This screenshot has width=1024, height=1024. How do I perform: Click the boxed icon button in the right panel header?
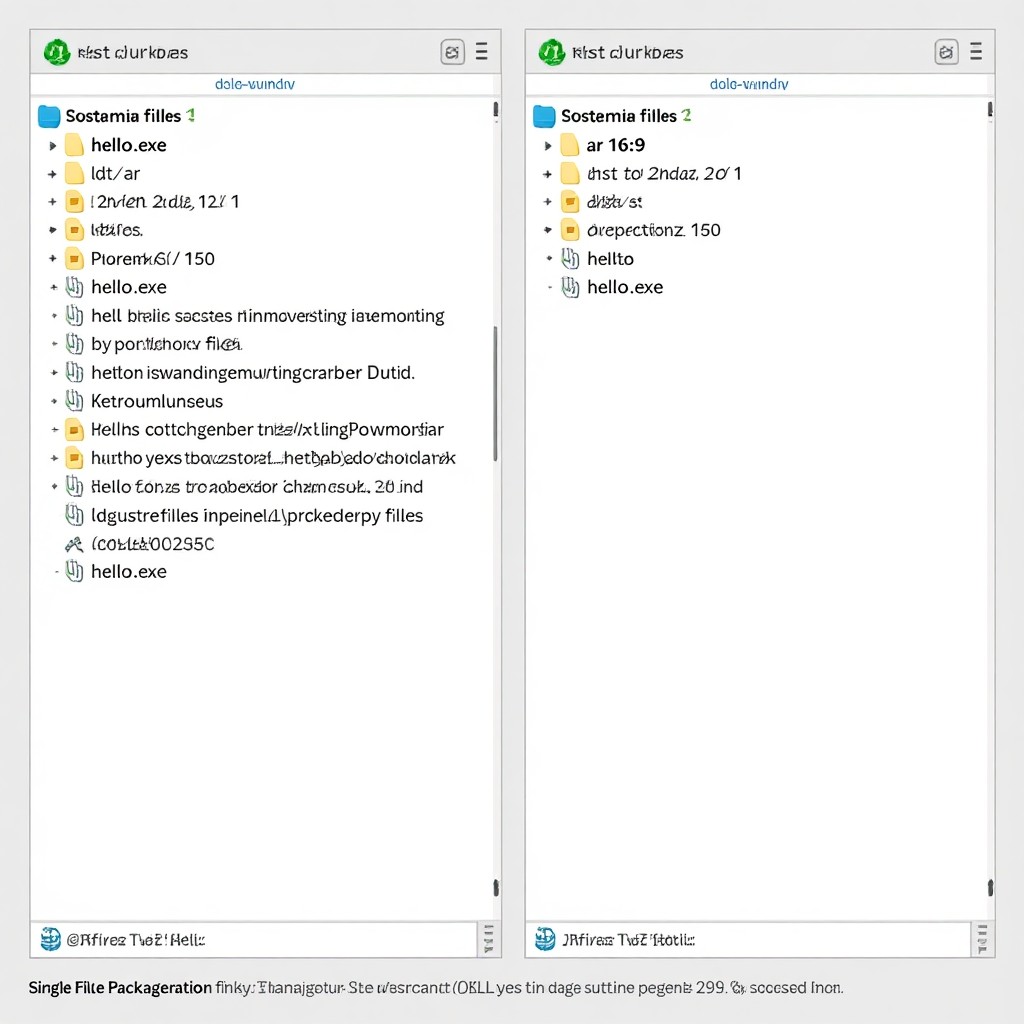[946, 52]
